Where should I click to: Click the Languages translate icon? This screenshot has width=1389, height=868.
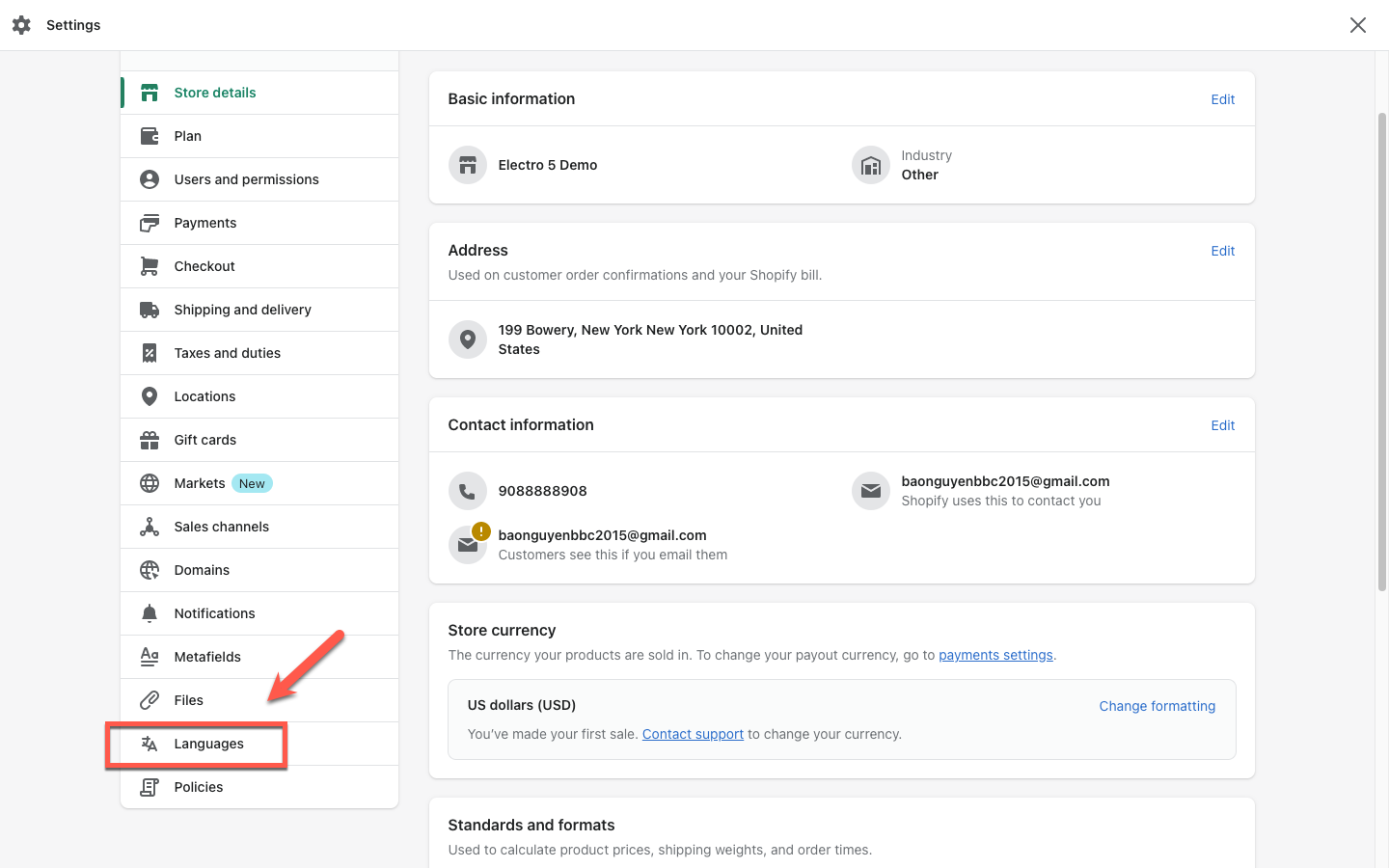tap(150, 744)
